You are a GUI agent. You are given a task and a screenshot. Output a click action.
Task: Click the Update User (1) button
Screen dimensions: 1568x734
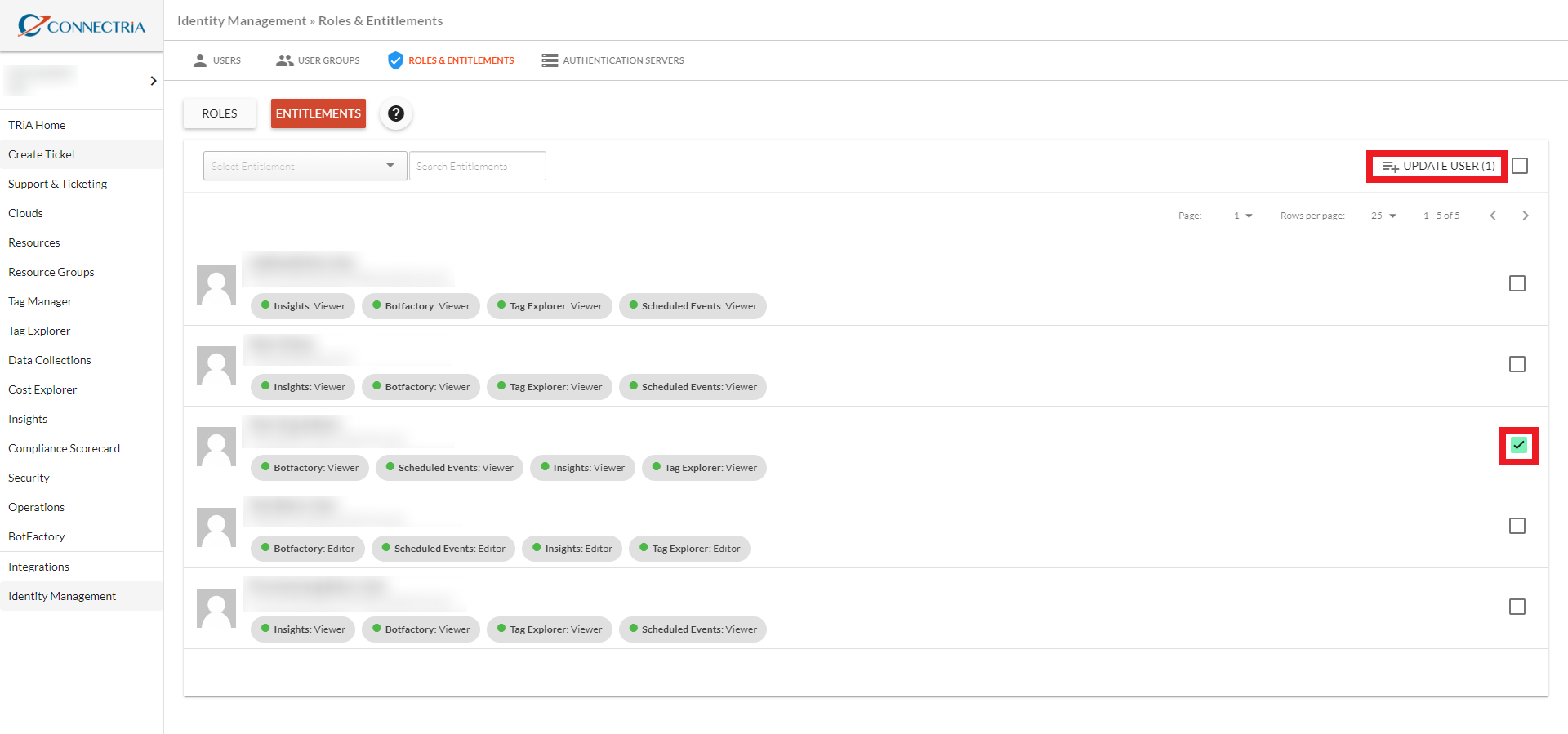(x=1438, y=166)
